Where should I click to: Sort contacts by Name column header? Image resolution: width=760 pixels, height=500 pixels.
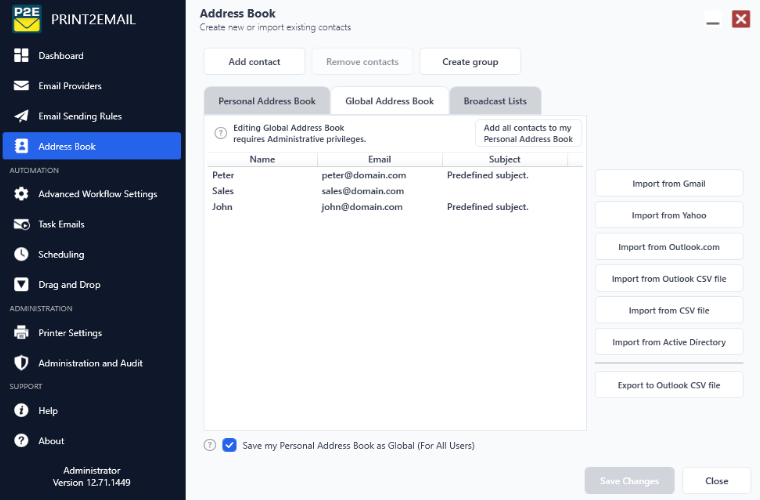tap(262, 159)
